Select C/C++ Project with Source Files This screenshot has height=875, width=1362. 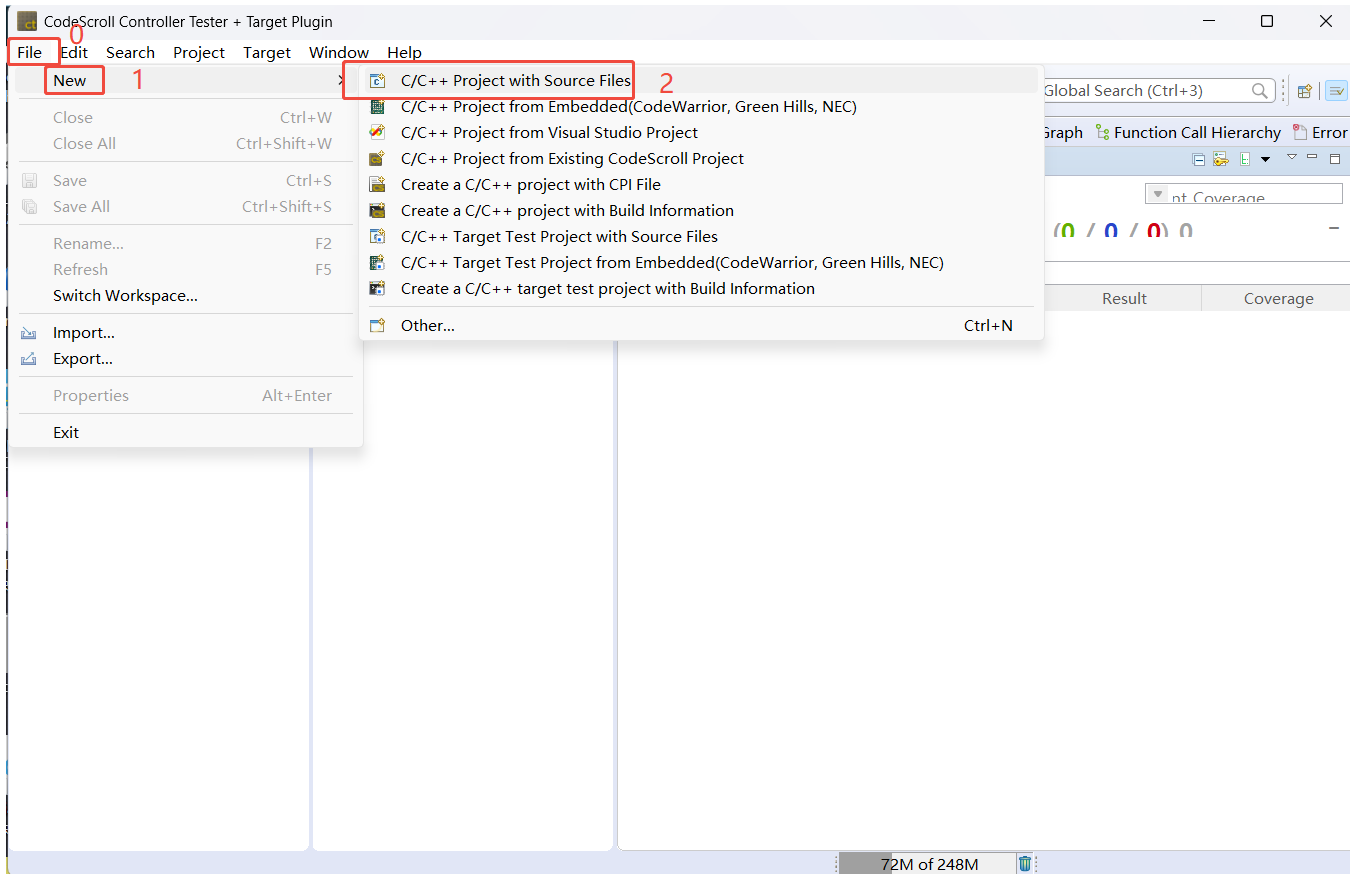(515, 81)
